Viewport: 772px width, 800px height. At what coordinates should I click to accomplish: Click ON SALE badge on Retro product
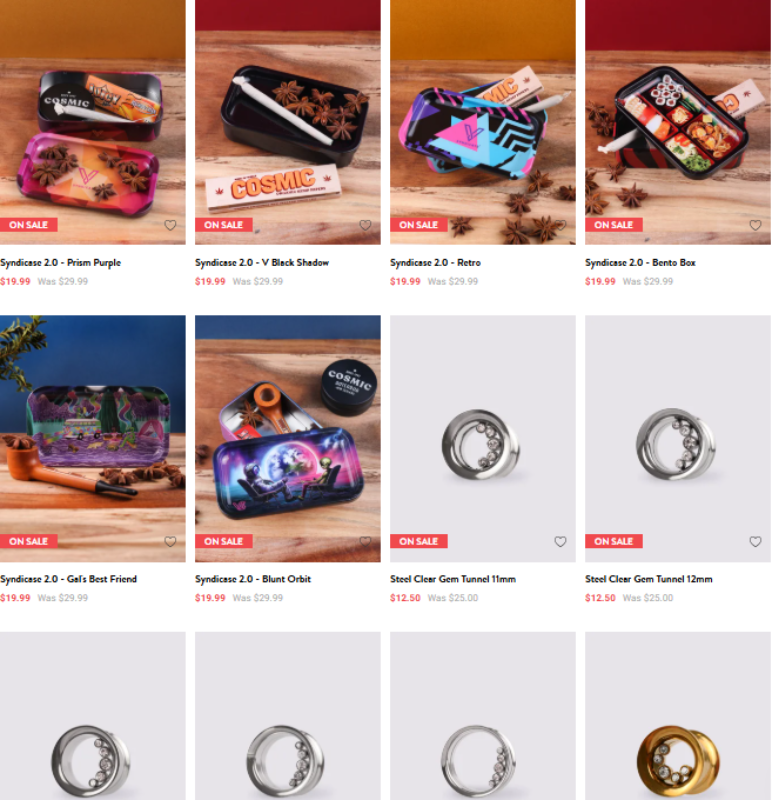tap(418, 225)
